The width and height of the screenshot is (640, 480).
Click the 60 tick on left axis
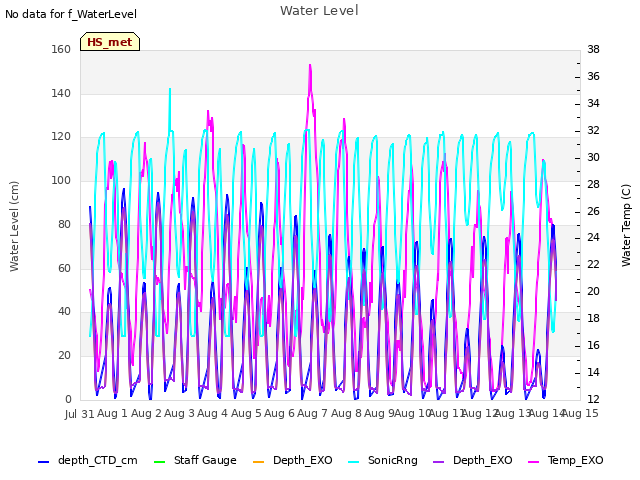pyautogui.click(x=64, y=268)
